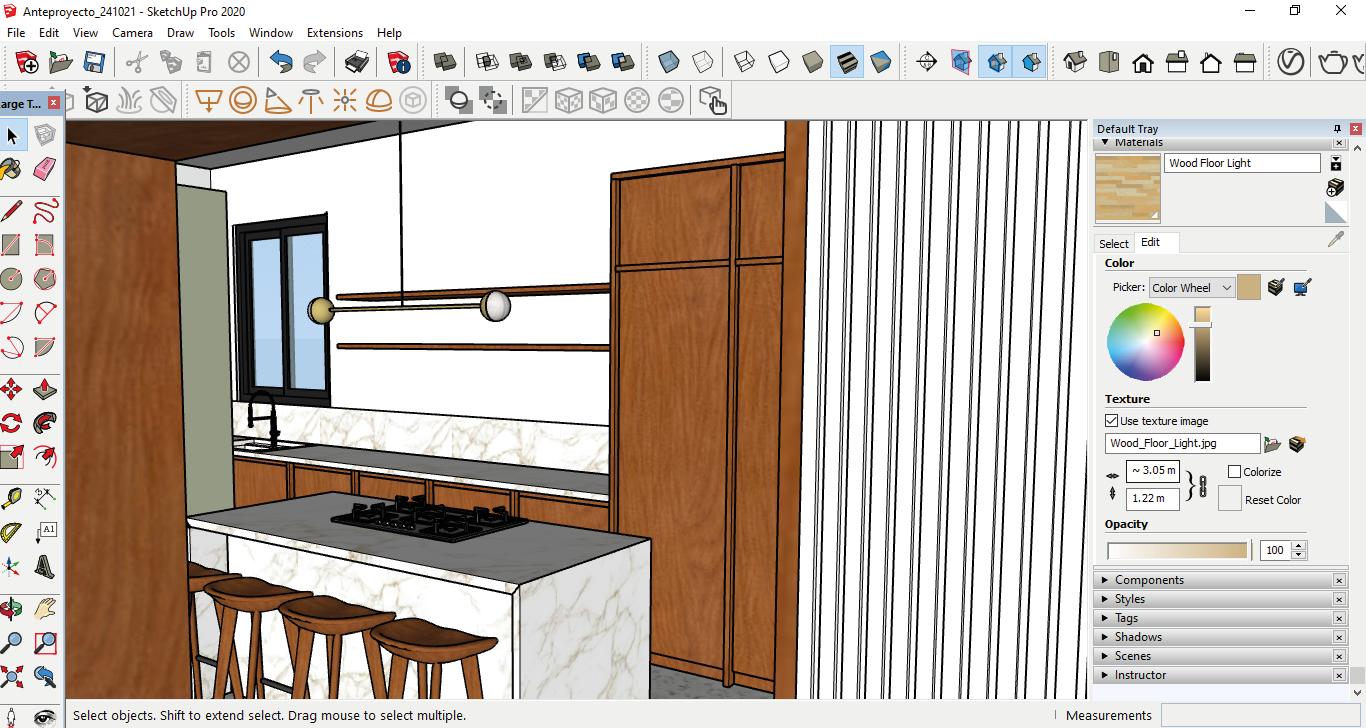Click the Reset Color button
This screenshot has width=1366, height=728.
tap(1230, 499)
